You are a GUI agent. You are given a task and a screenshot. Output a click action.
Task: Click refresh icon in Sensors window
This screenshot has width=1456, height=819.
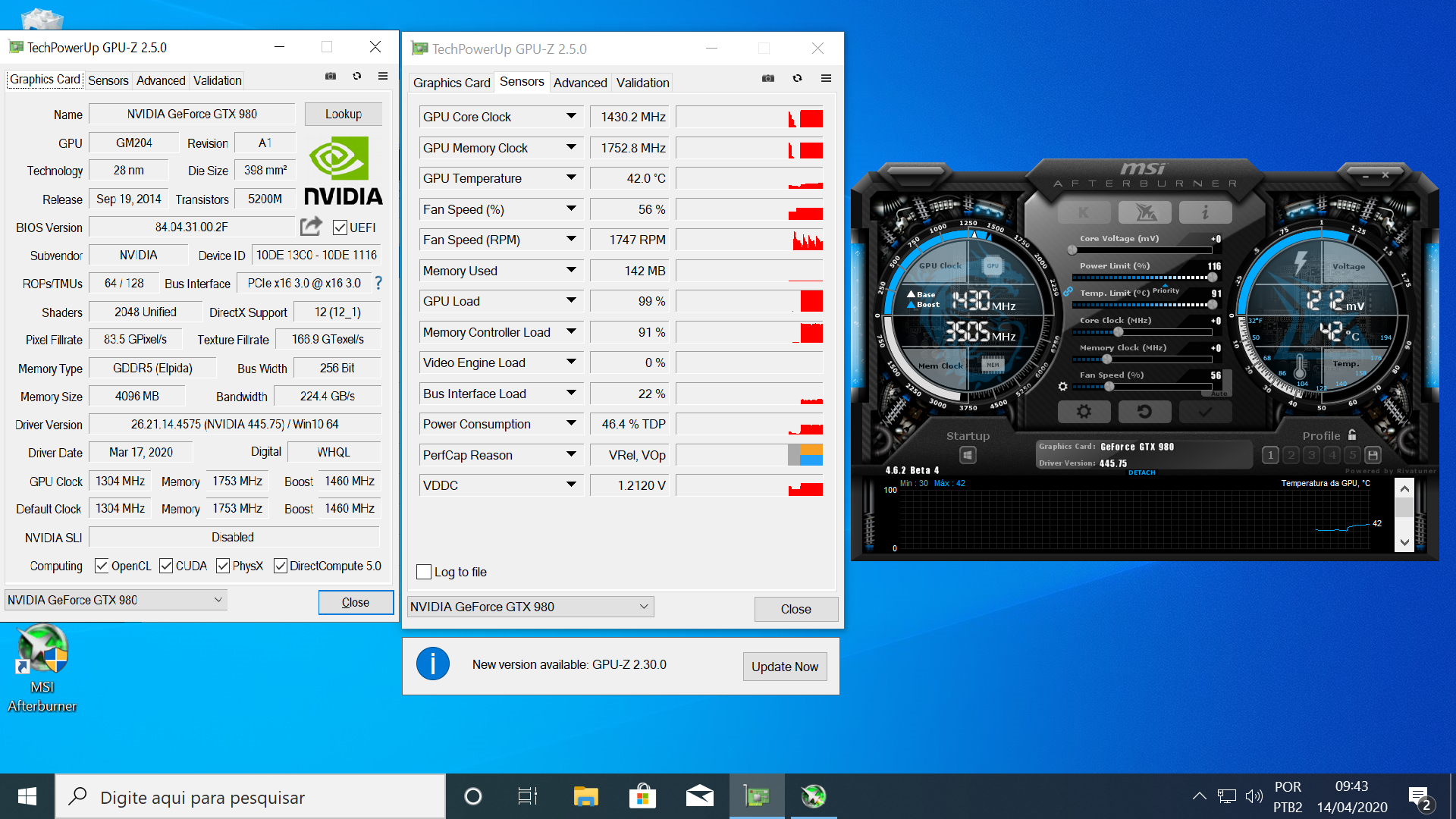tap(797, 78)
